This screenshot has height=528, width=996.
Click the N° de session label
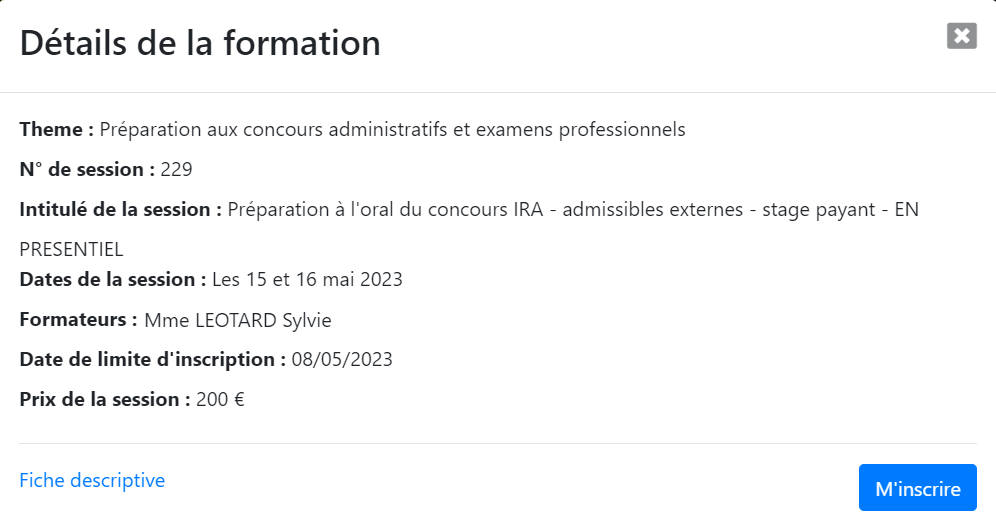[87, 169]
